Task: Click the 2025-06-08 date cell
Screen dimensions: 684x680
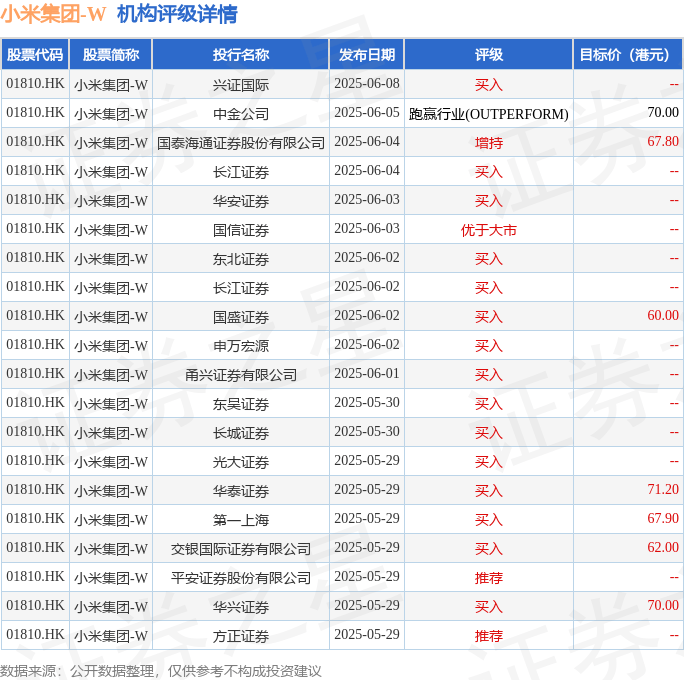Action: pyautogui.click(x=367, y=84)
